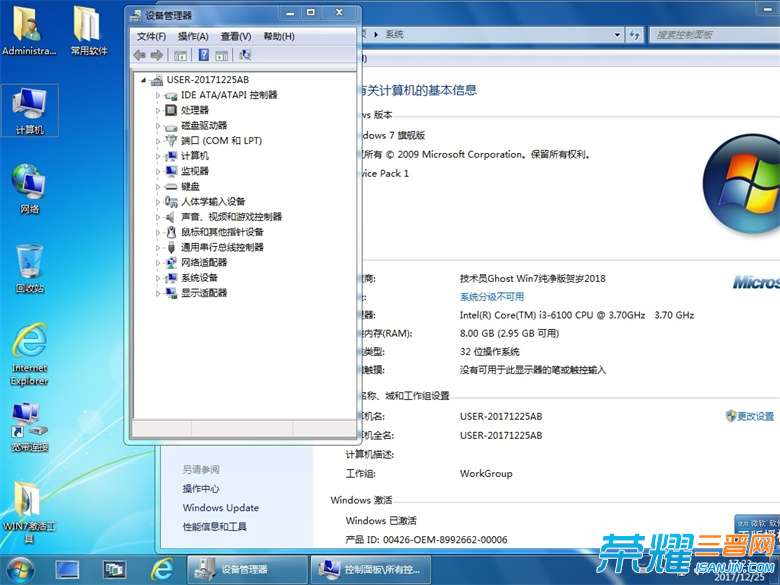Open the 帮助(H) menu

click(x=279, y=36)
